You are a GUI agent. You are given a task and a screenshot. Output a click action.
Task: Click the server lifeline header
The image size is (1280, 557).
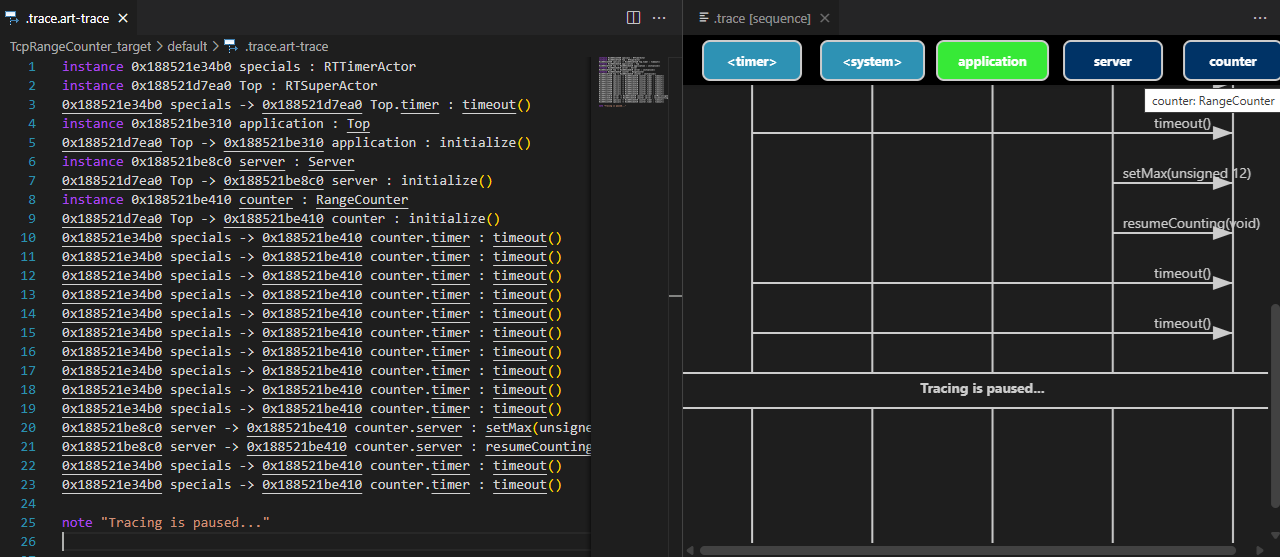coord(1112,61)
